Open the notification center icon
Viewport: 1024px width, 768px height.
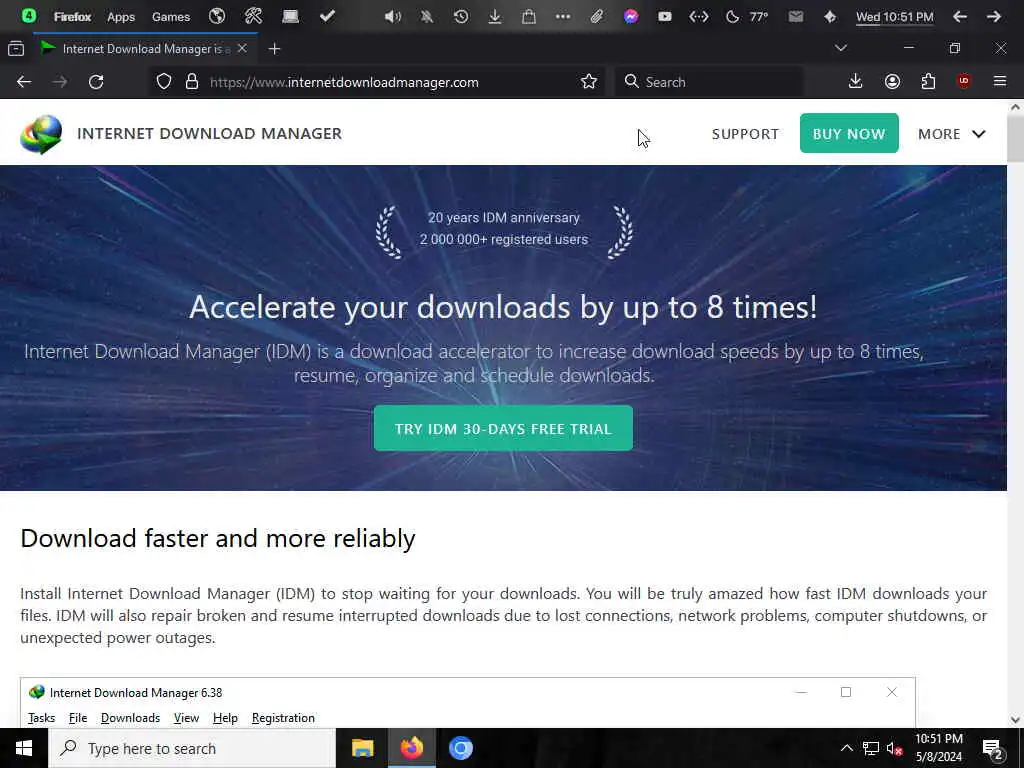coord(993,749)
